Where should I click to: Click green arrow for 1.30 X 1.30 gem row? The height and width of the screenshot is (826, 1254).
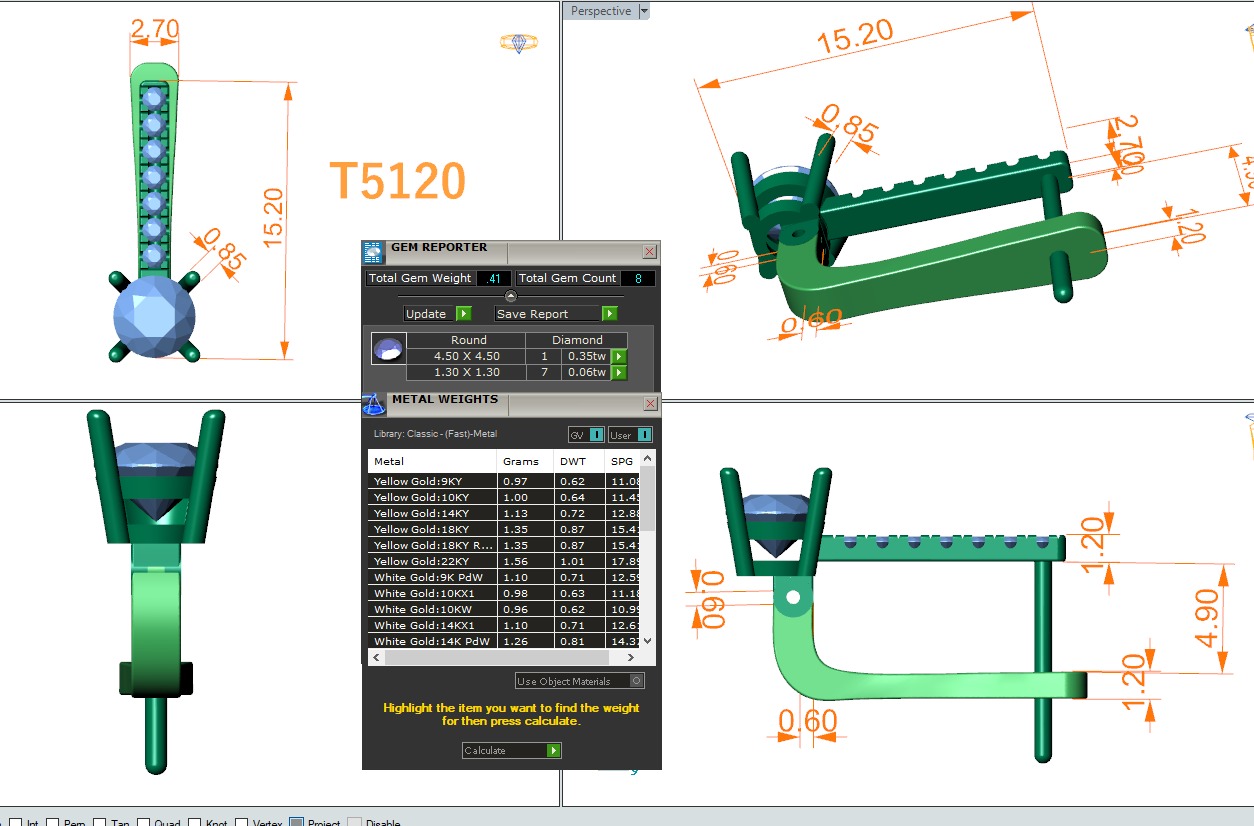(619, 373)
